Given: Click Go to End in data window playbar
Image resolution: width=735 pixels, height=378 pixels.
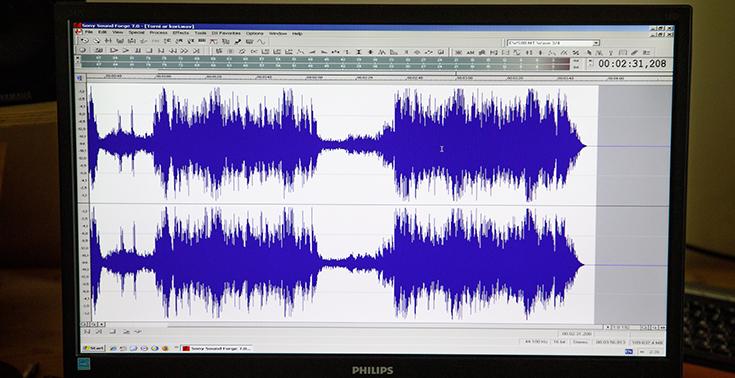Looking at the screenshot, I should (99, 332).
